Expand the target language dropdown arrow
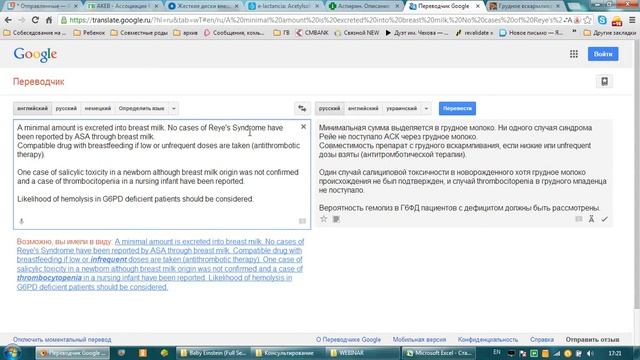This screenshot has width=640, height=360. click(426, 109)
